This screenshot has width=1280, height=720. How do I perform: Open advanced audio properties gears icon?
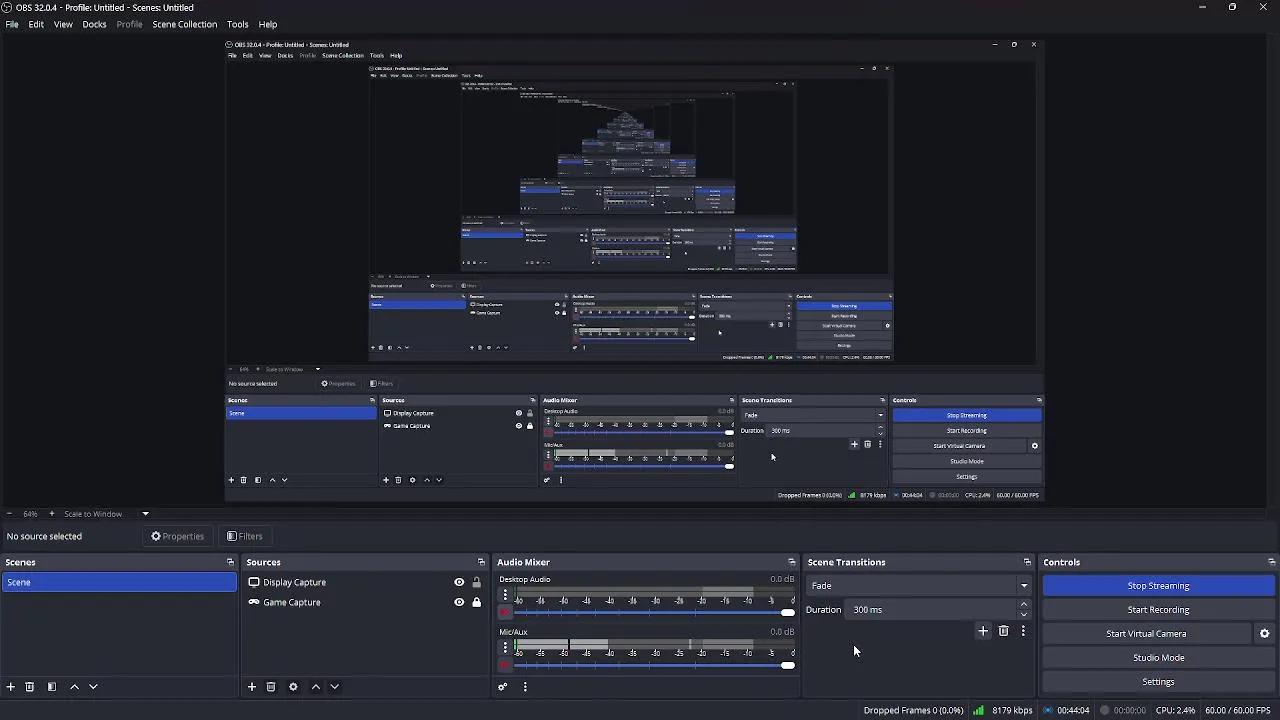click(503, 687)
